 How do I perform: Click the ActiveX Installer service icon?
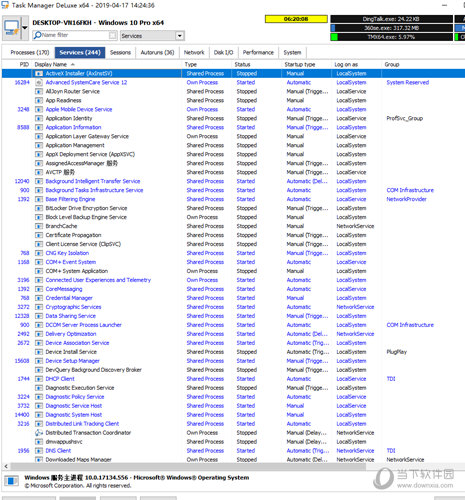click(x=39, y=73)
